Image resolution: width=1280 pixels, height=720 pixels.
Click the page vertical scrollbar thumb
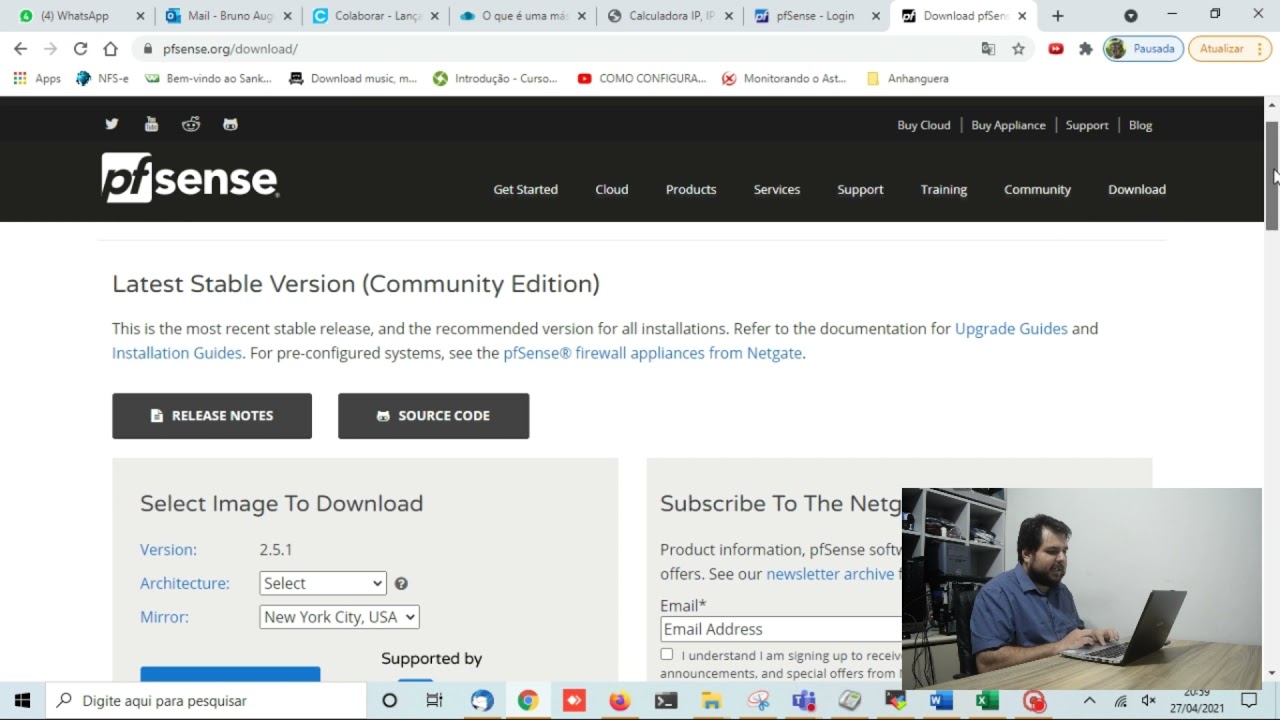[x=1272, y=176]
